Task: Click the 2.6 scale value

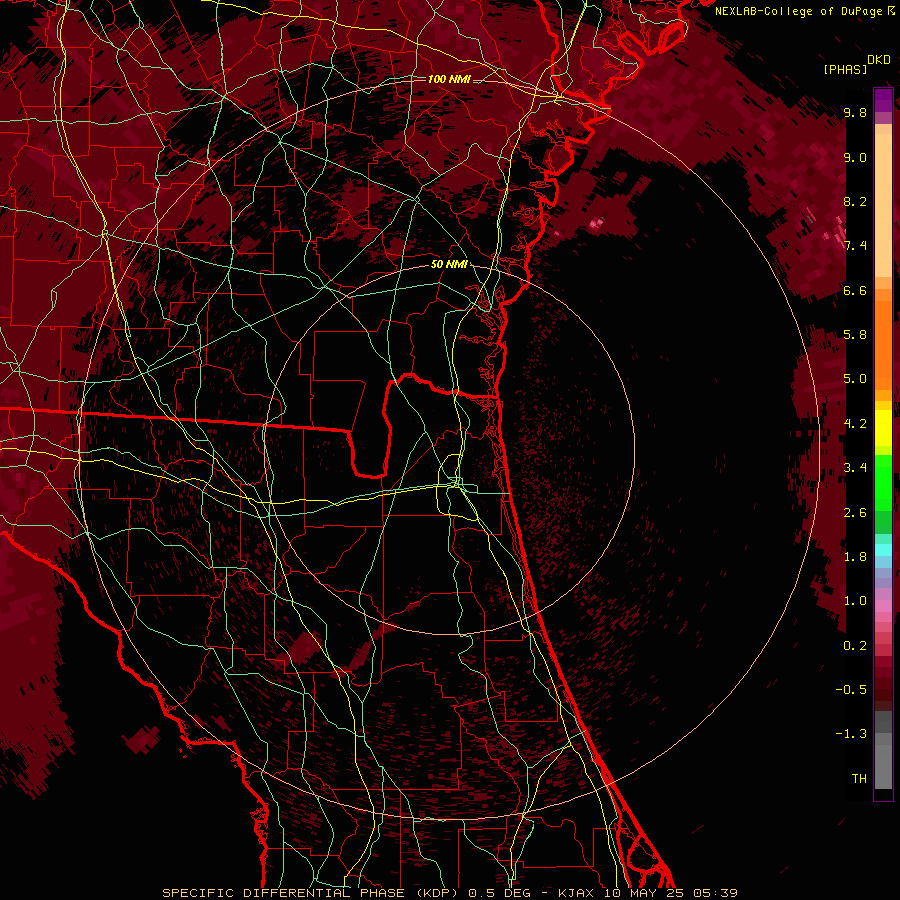Action: [x=855, y=513]
